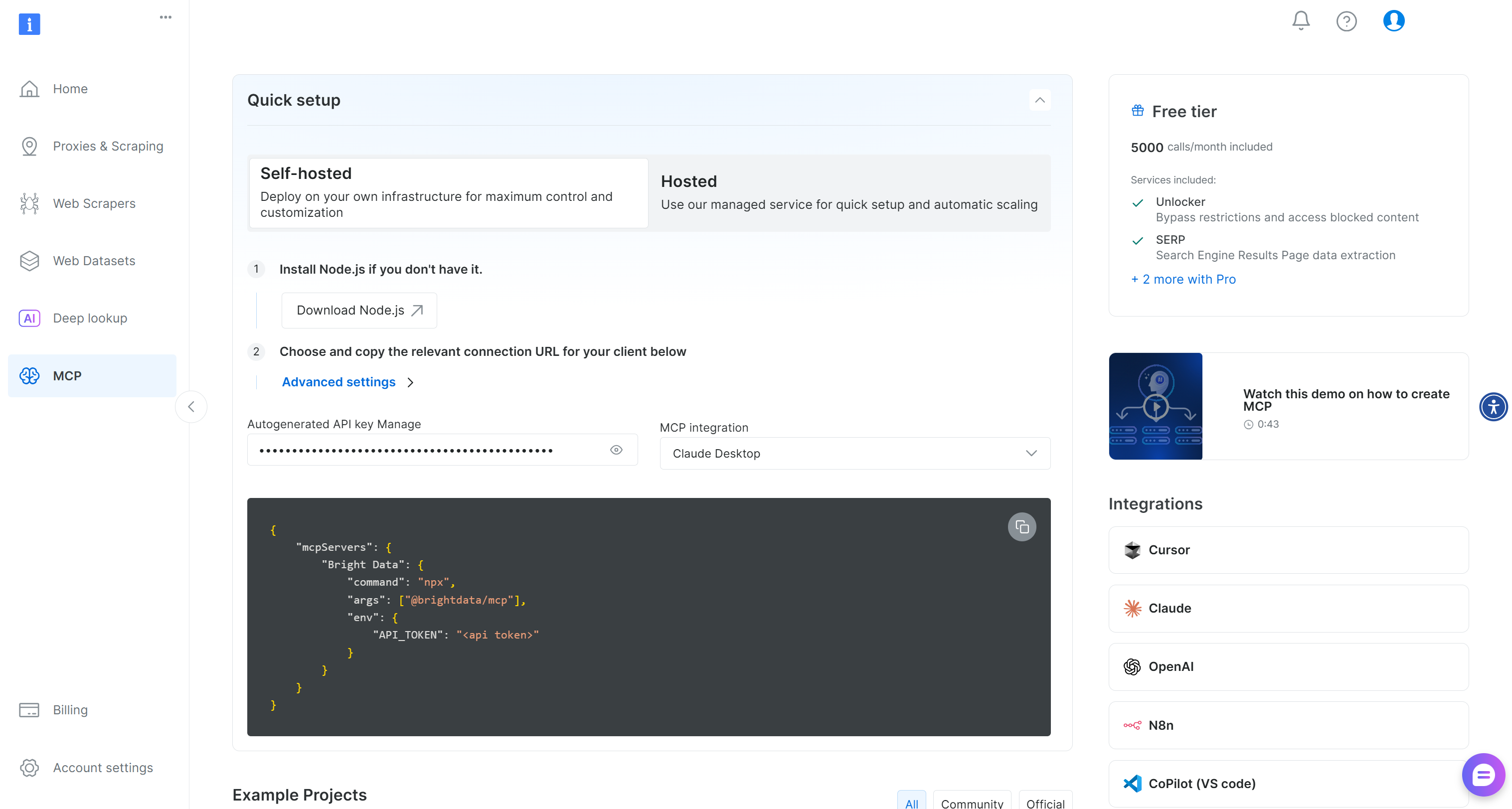
Task: Copy the MCP server code snippet
Action: (x=1021, y=526)
